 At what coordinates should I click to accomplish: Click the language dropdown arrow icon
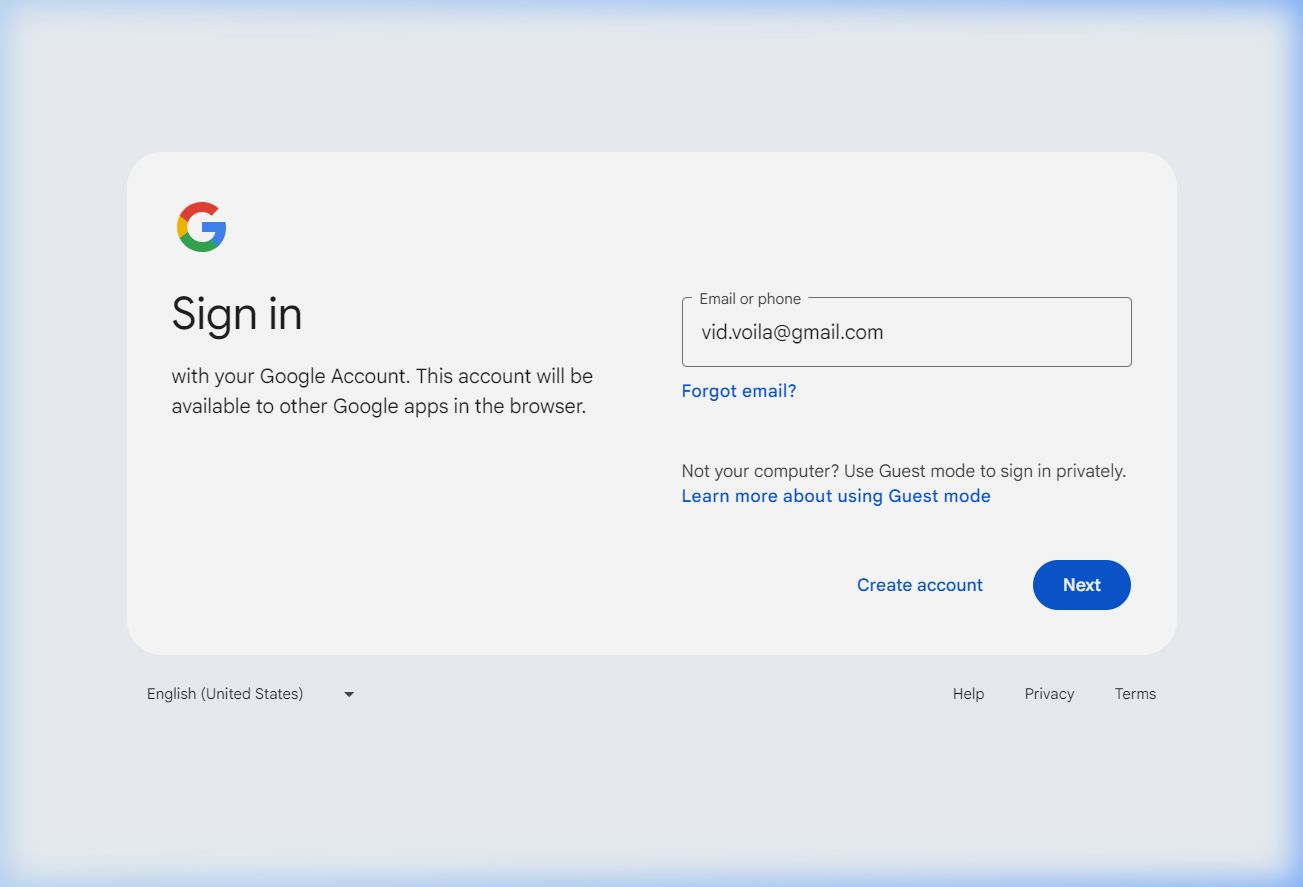[x=349, y=694]
